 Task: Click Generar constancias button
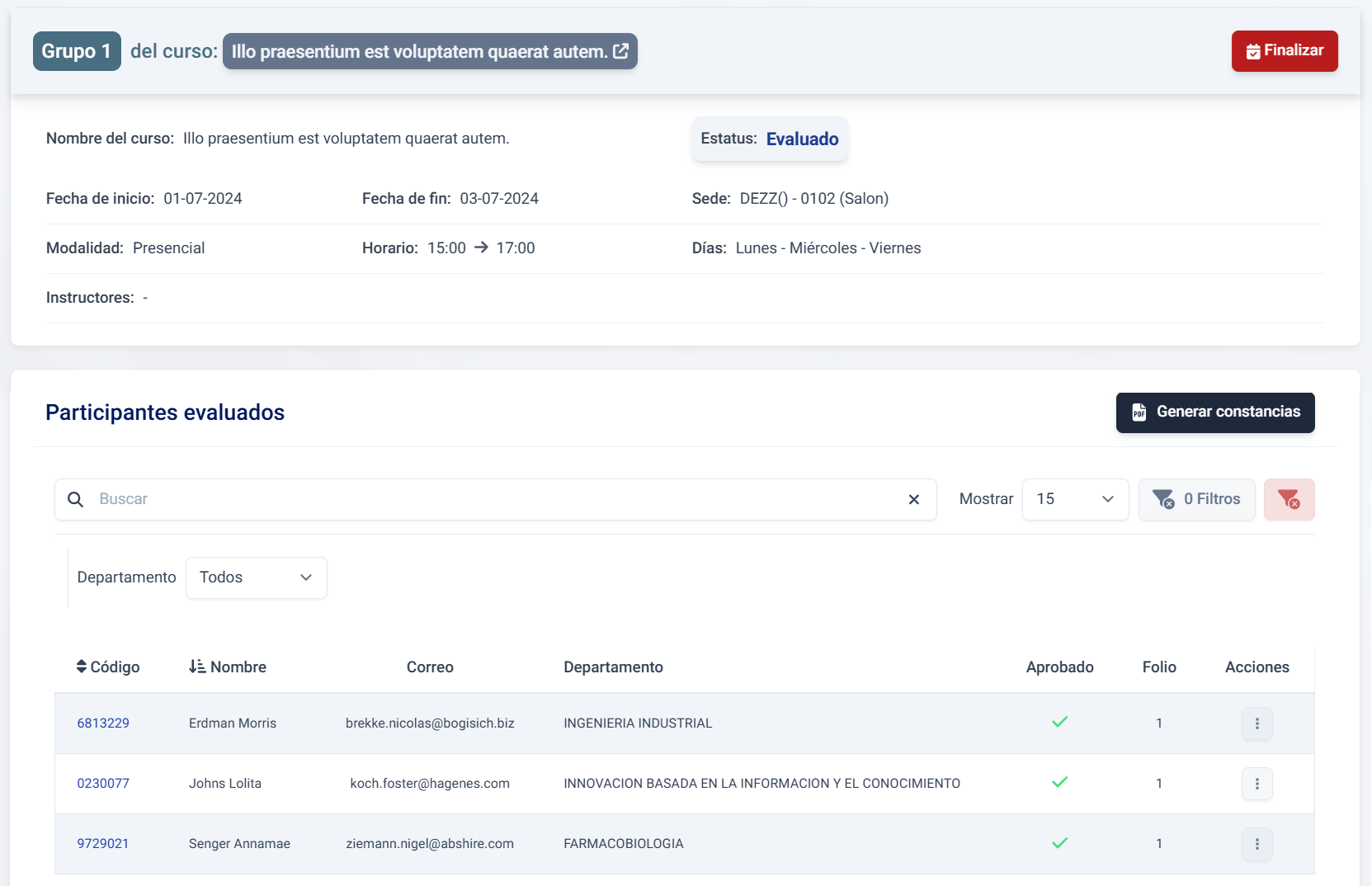(x=1214, y=412)
